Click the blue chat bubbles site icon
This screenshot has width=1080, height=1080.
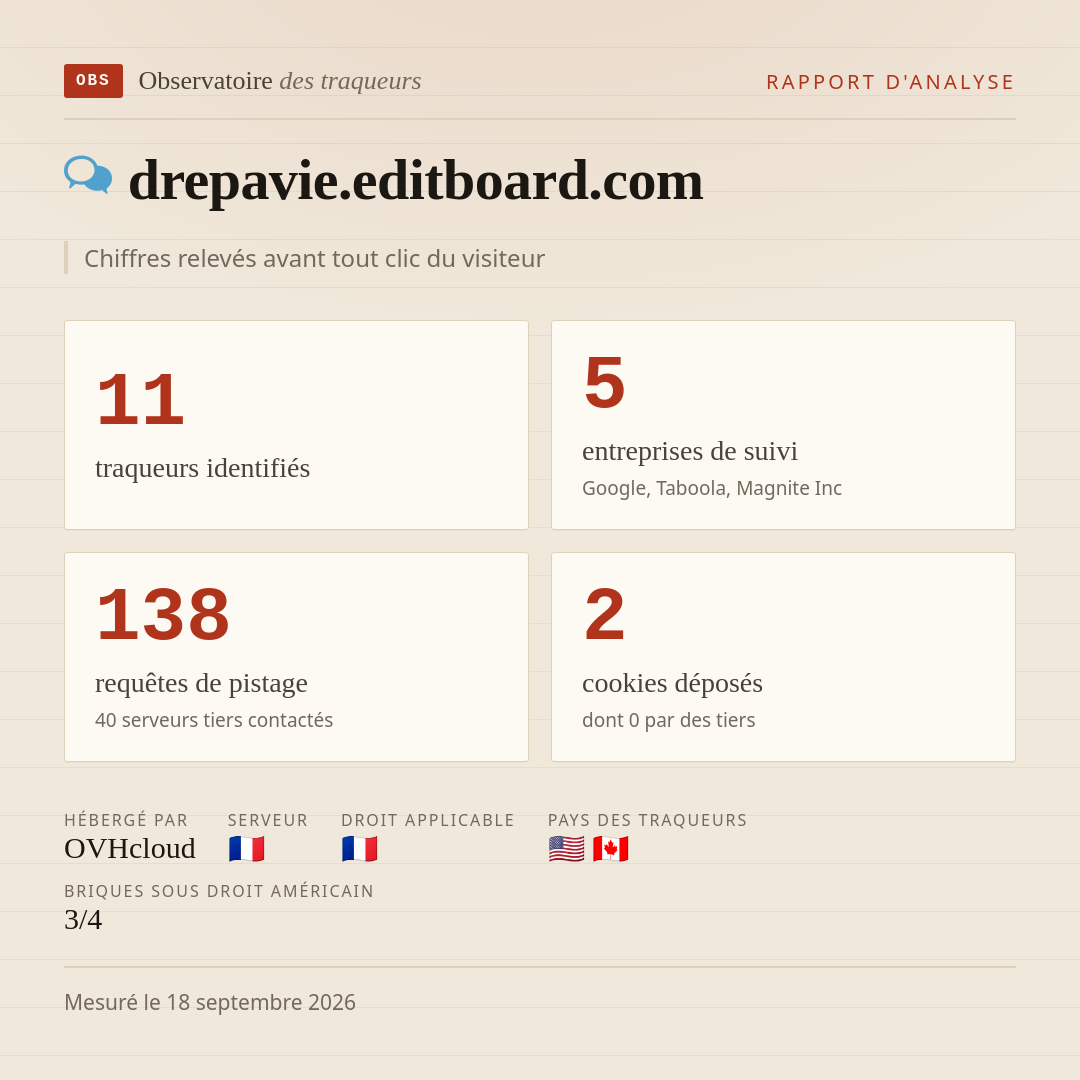point(88,175)
